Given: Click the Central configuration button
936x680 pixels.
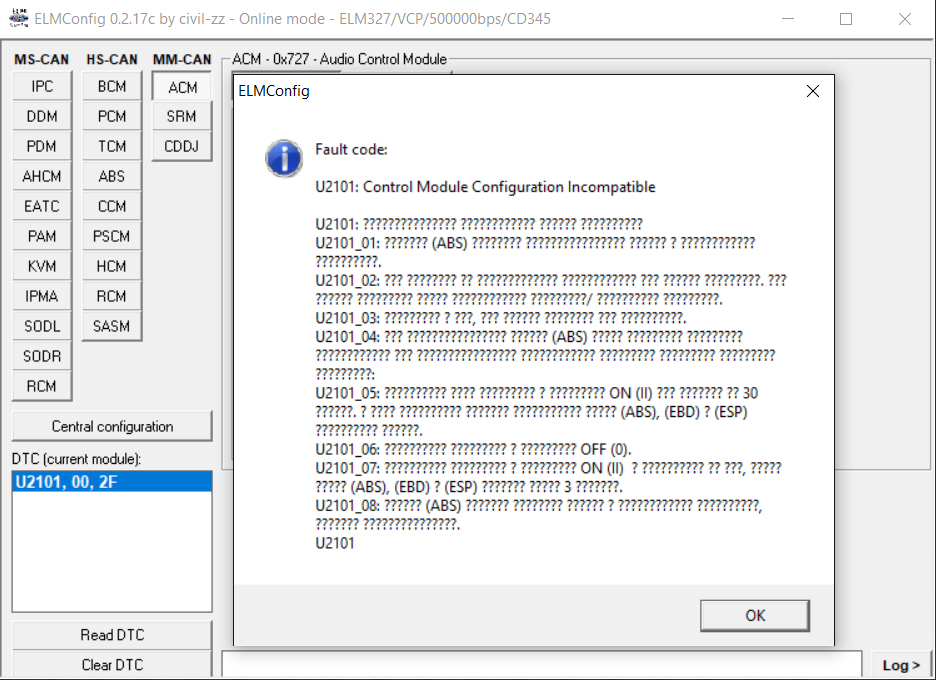Looking at the screenshot, I should (x=112, y=426).
